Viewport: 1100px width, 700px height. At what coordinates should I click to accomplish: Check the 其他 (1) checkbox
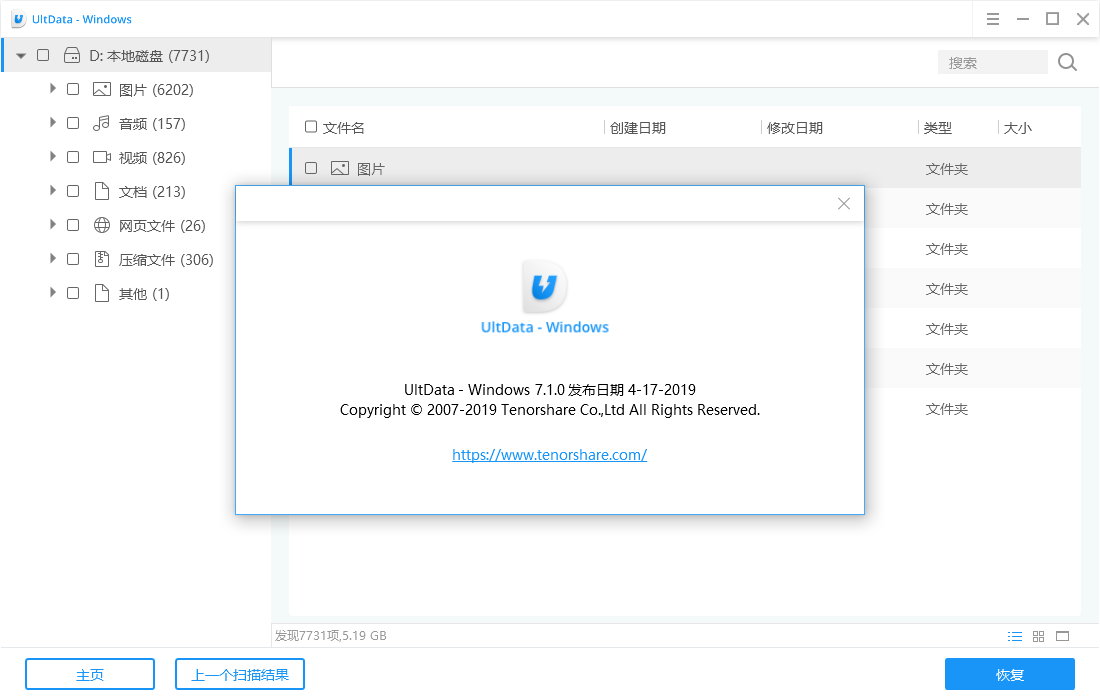(x=73, y=293)
